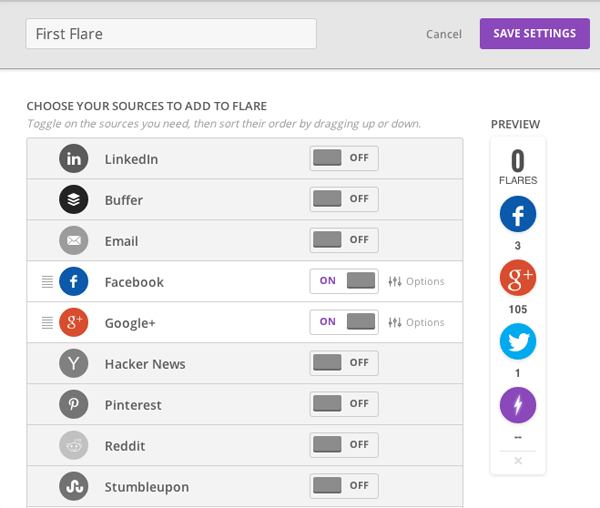
Task: Click the Buffer label text
Action: [x=124, y=200]
